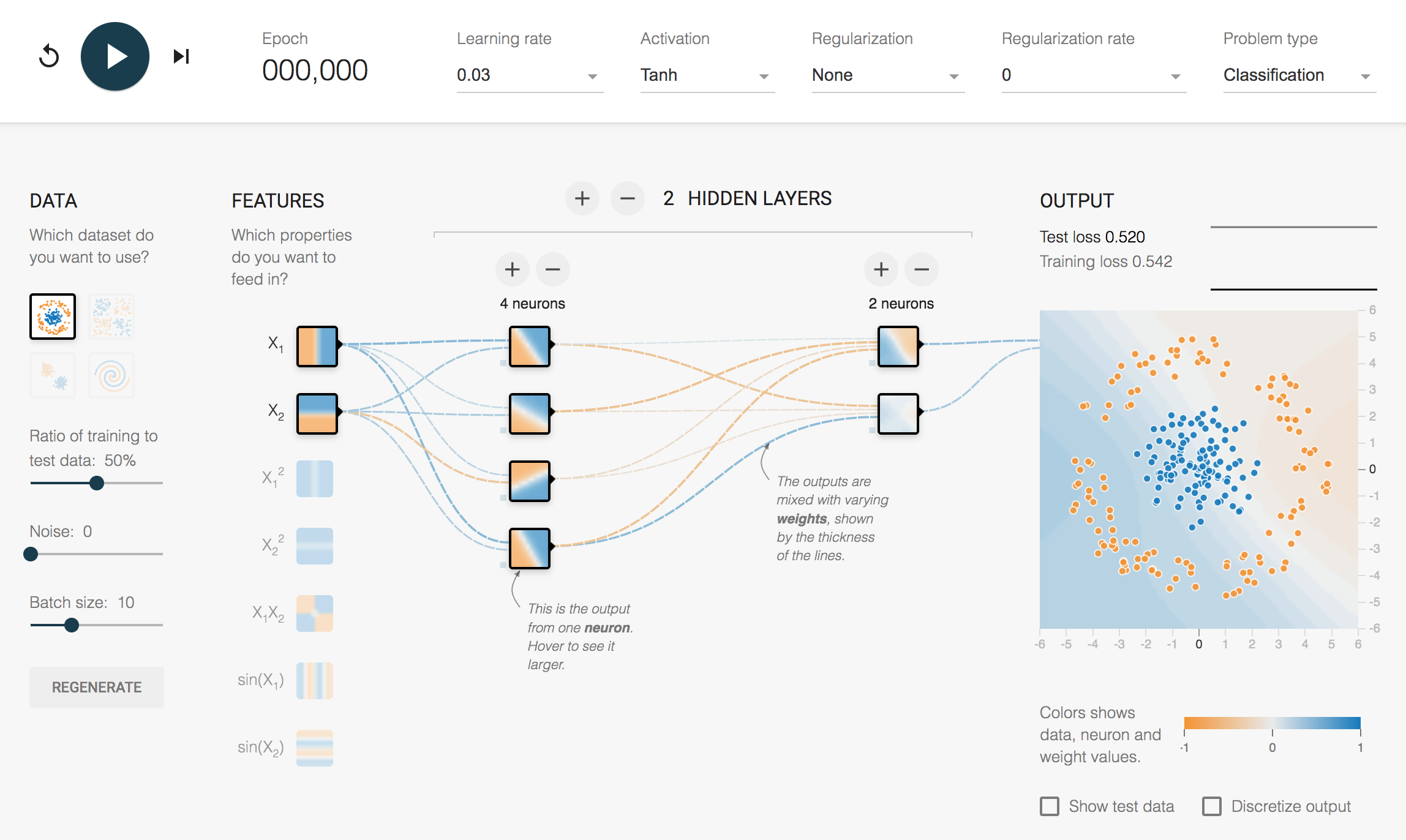Open the Activation dropdown showing Tanh
1406x840 pixels.
point(707,75)
